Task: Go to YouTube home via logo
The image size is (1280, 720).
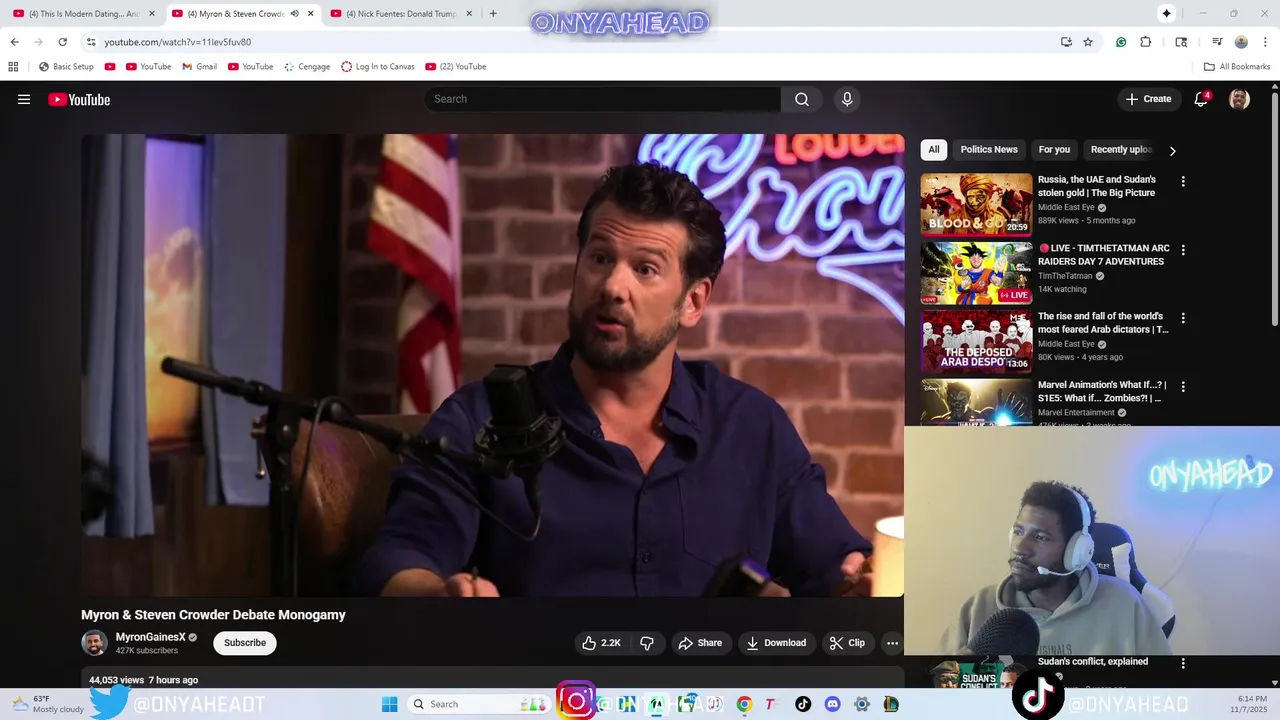Action: (79, 99)
